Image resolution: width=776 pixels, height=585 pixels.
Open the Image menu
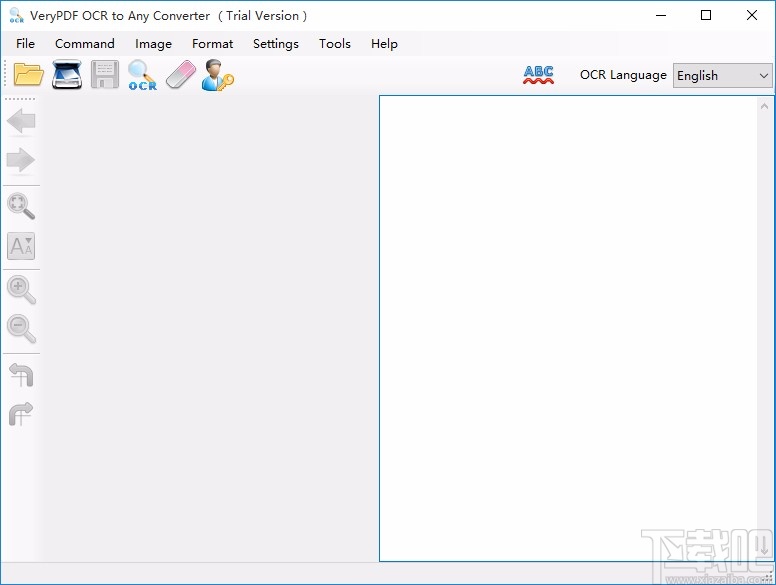[x=153, y=44]
